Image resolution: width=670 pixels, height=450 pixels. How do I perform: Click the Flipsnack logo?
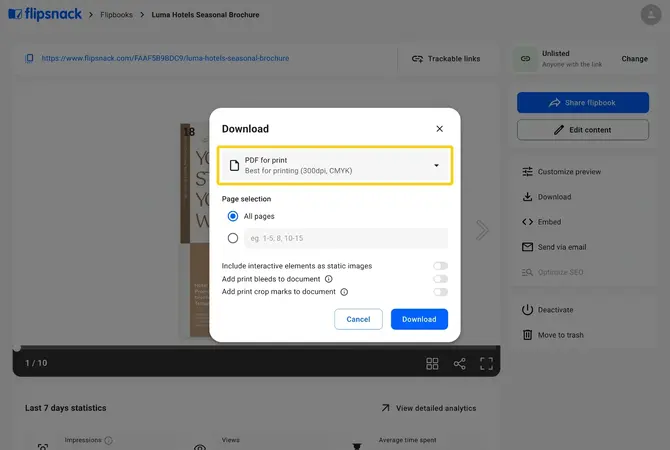45,15
